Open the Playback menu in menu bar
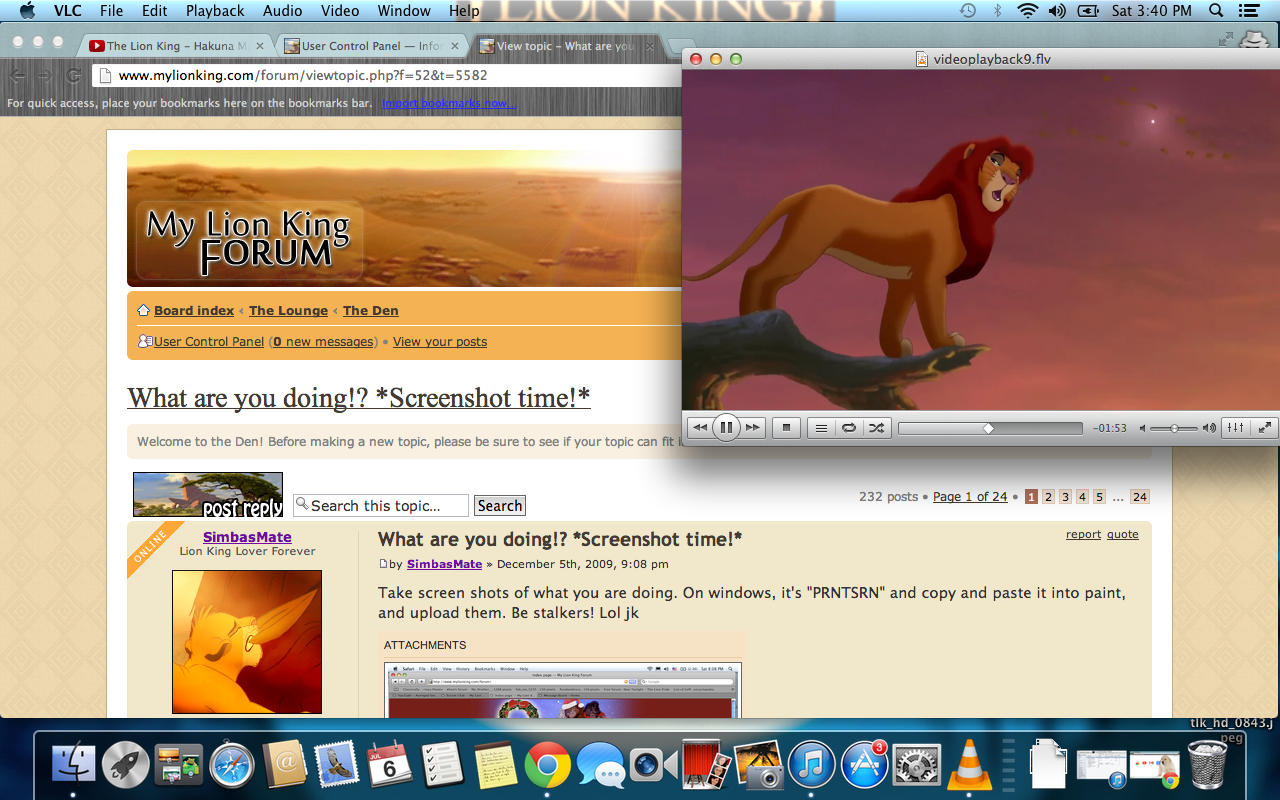Screen dimensions: 1280x800 (x=215, y=11)
